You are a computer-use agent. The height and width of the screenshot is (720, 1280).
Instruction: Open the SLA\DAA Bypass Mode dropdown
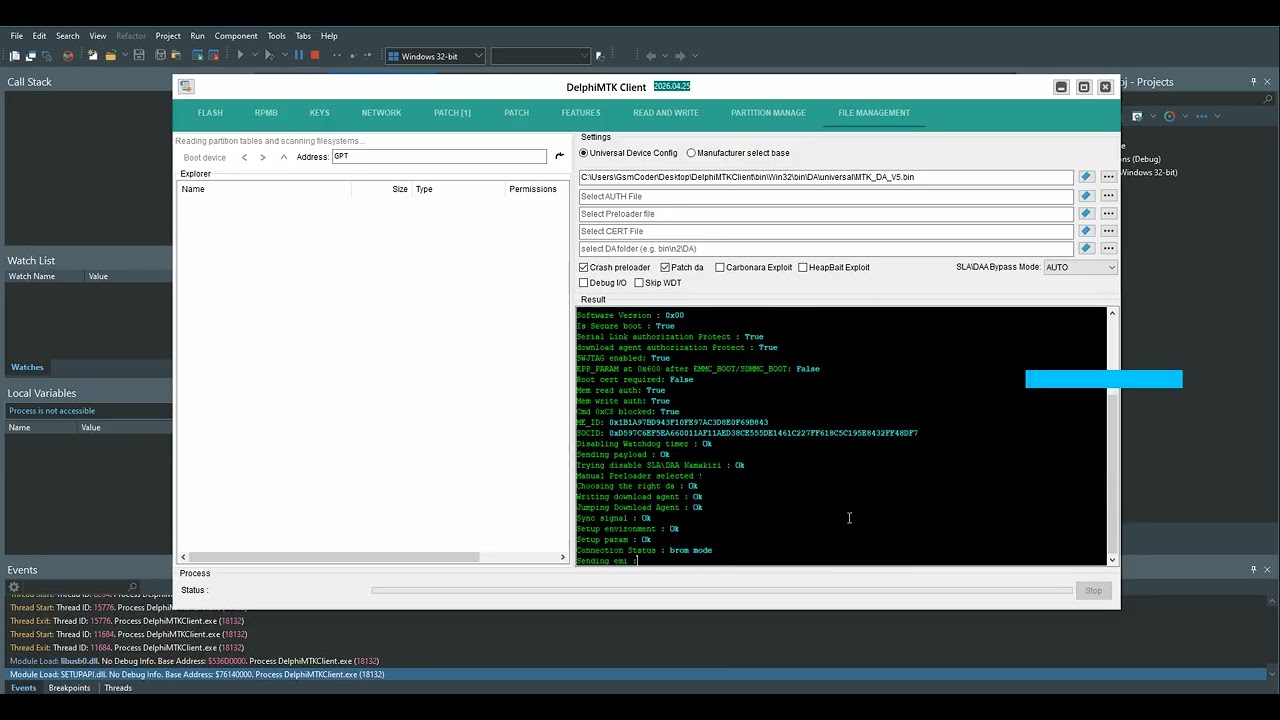pyautogui.click(x=1080, y=268)
